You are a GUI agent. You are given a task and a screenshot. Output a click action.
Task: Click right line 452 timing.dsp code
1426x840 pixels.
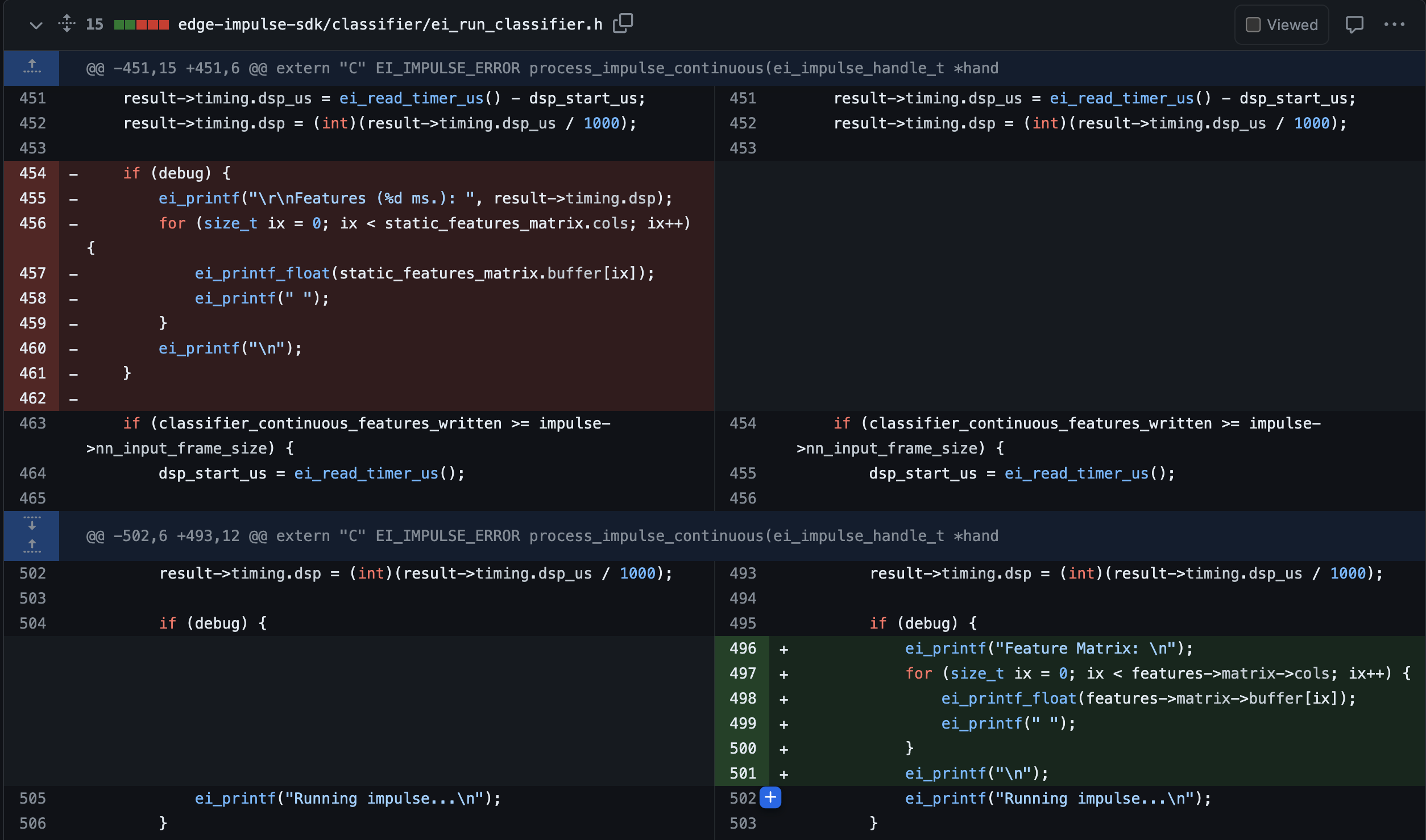click(1090, 123)
